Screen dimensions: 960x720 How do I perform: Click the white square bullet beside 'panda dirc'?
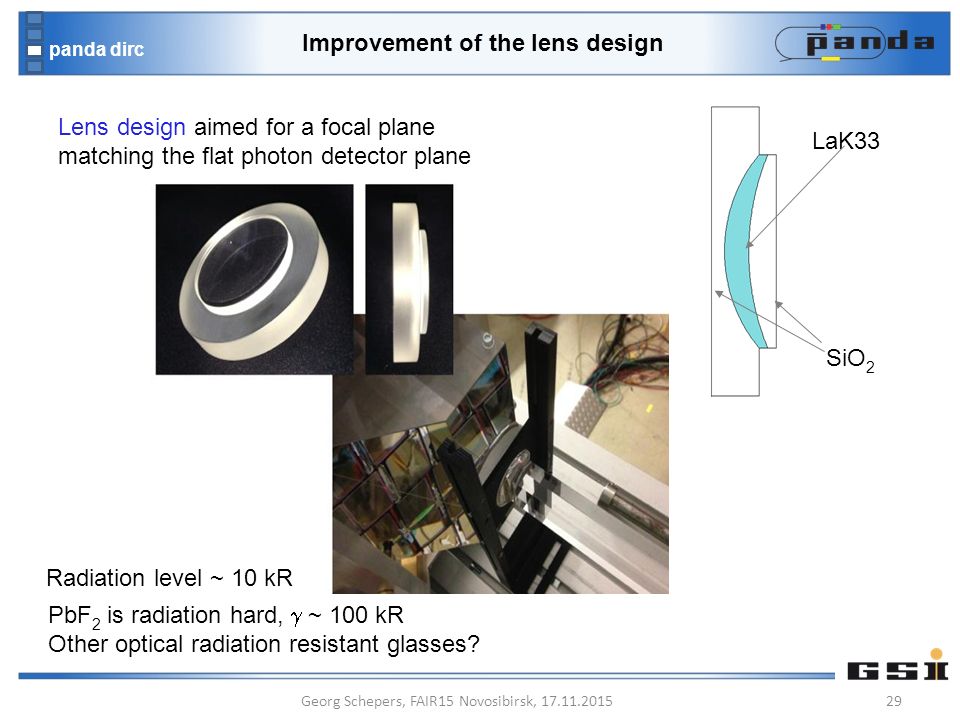tap(34, 50)
